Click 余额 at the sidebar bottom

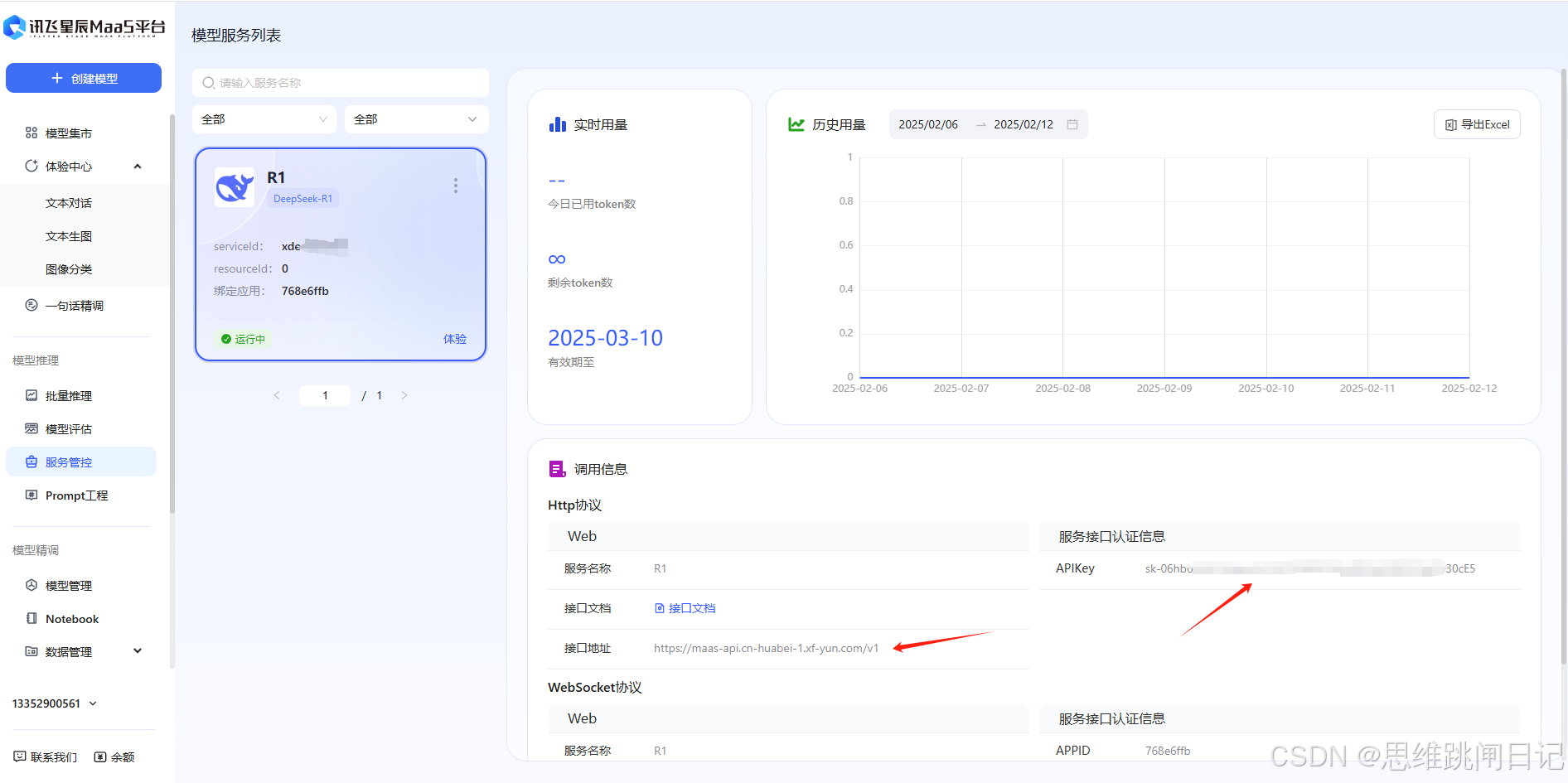pyautogui.click(x=114, y=757)
